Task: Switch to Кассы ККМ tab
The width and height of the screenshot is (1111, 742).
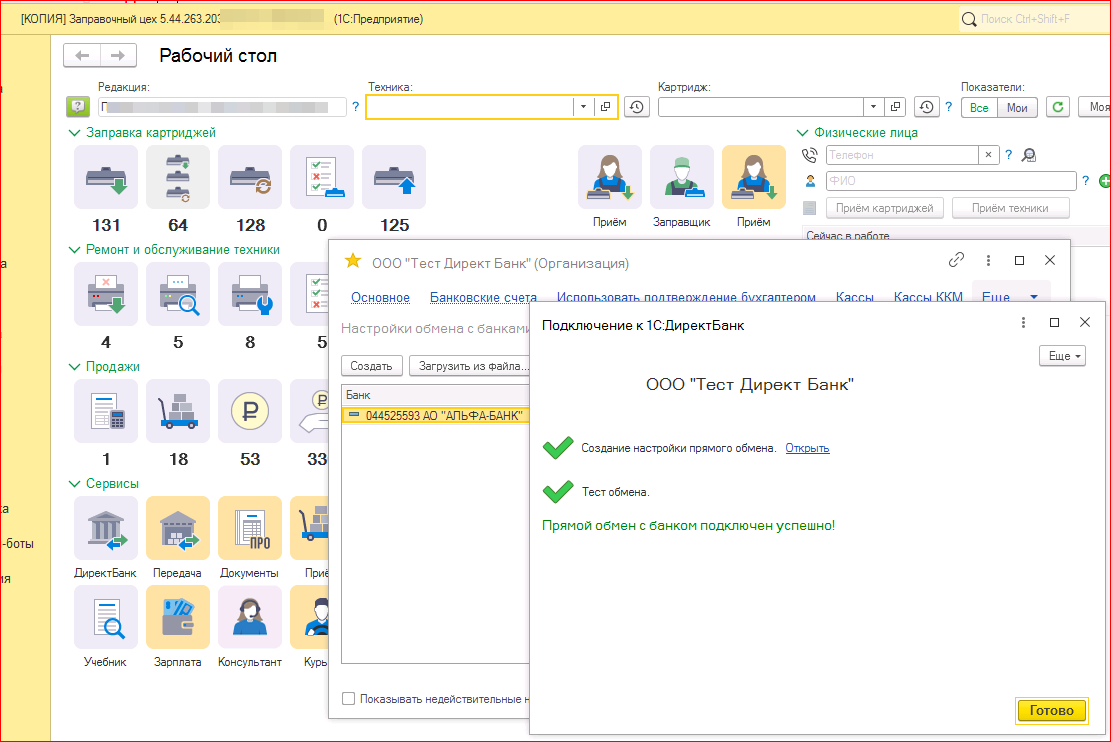Action: [x=928, y=298]
